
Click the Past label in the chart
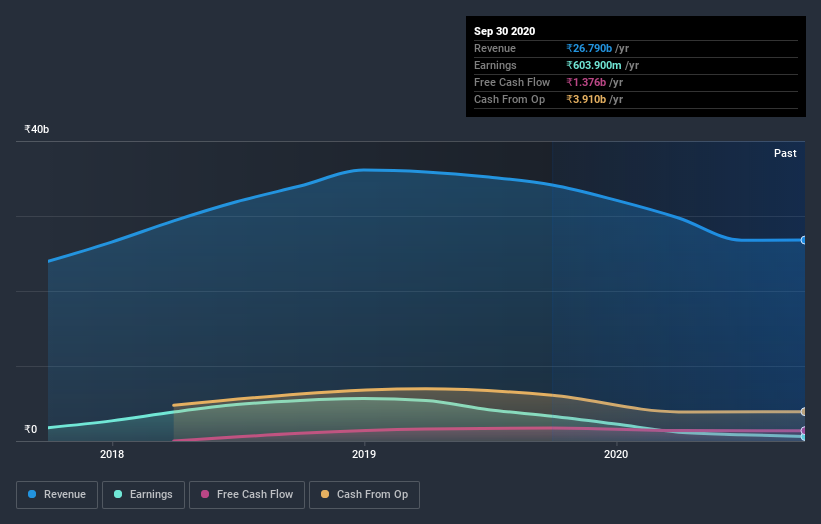[785, 153]
